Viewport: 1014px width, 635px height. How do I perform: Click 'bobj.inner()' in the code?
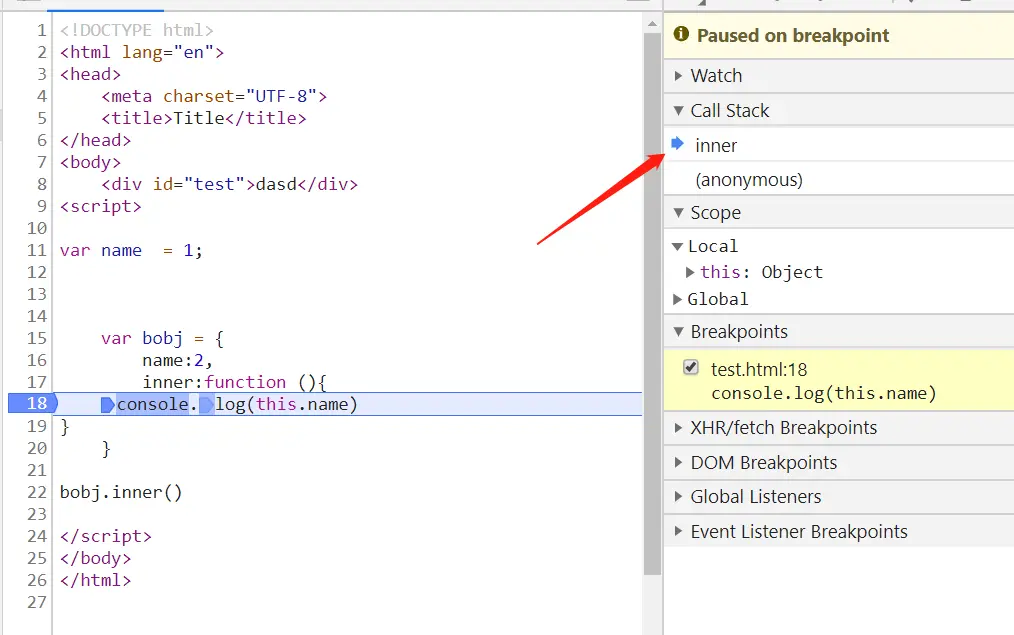coord(121,492)
